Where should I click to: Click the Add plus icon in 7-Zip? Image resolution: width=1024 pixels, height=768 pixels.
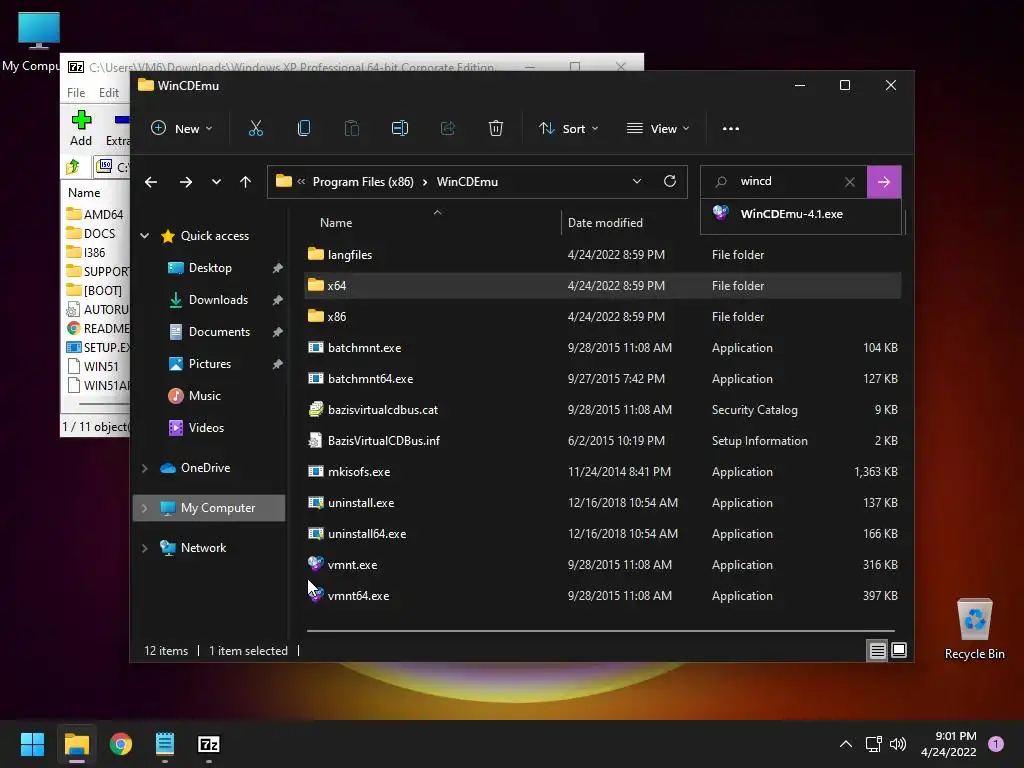(x=81, y=120)
